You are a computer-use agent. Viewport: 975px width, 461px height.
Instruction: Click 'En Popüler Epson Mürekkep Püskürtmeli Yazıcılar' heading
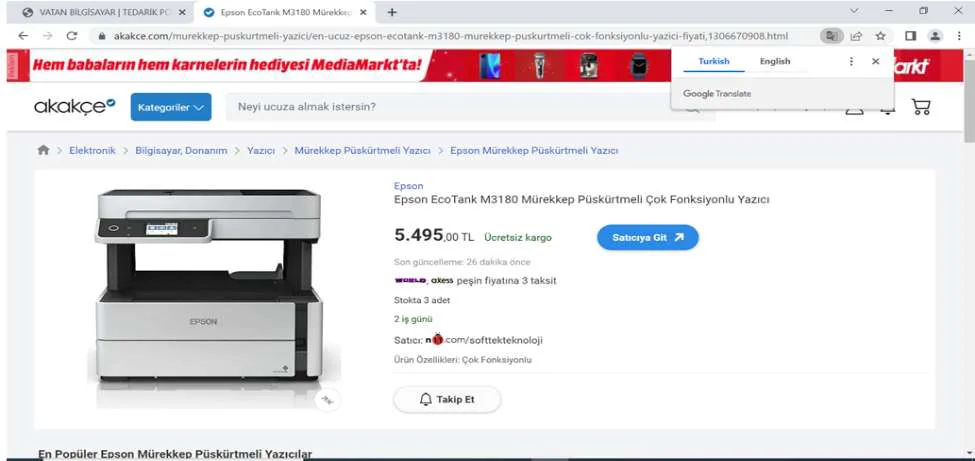coord(175,454)
